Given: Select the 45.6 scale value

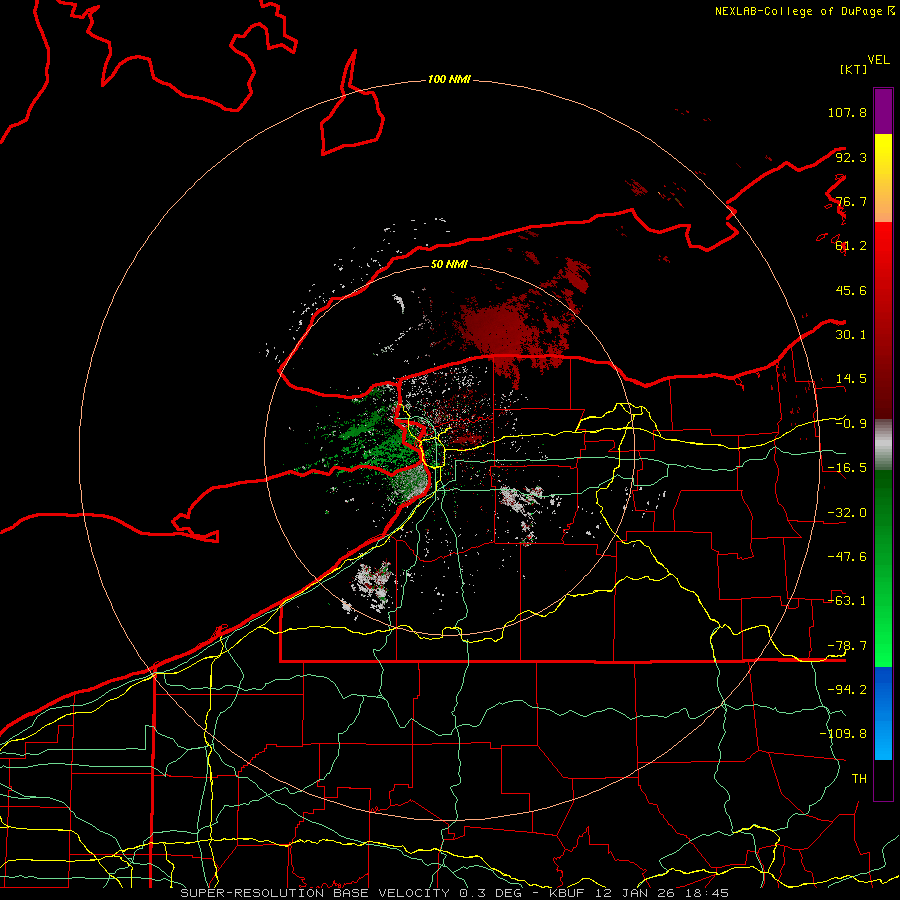Looking at the screenshot, I should tap(851, 290).
